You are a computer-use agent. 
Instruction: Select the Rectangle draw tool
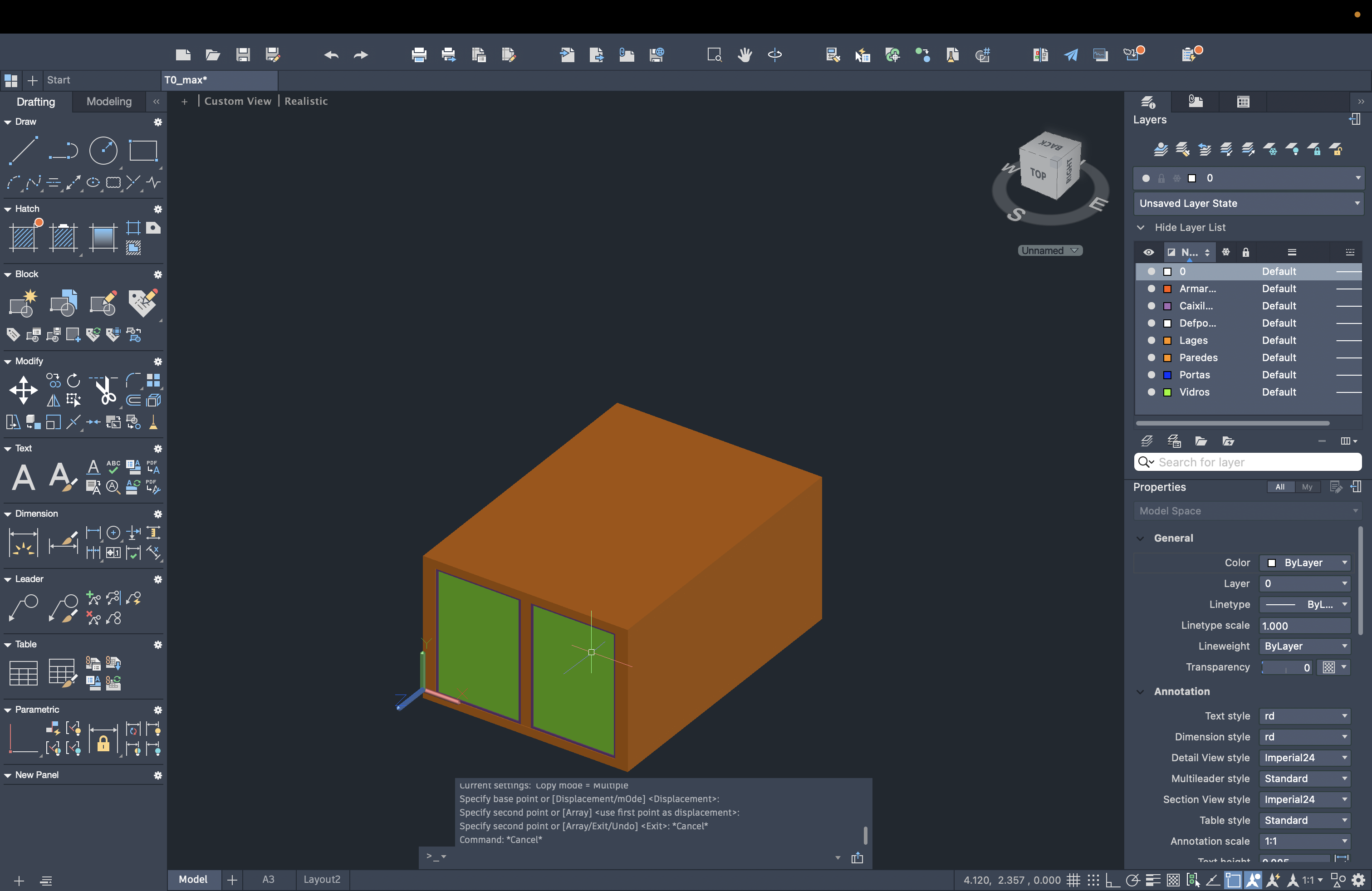143,151
